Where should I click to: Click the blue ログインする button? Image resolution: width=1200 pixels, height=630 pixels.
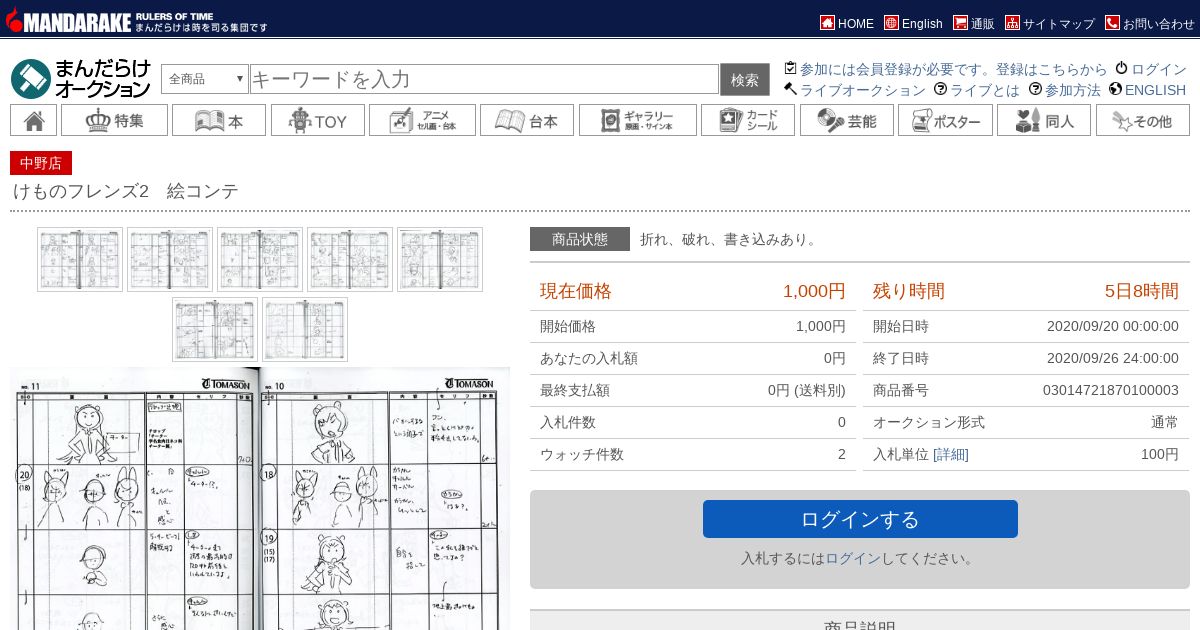point(860,519)
